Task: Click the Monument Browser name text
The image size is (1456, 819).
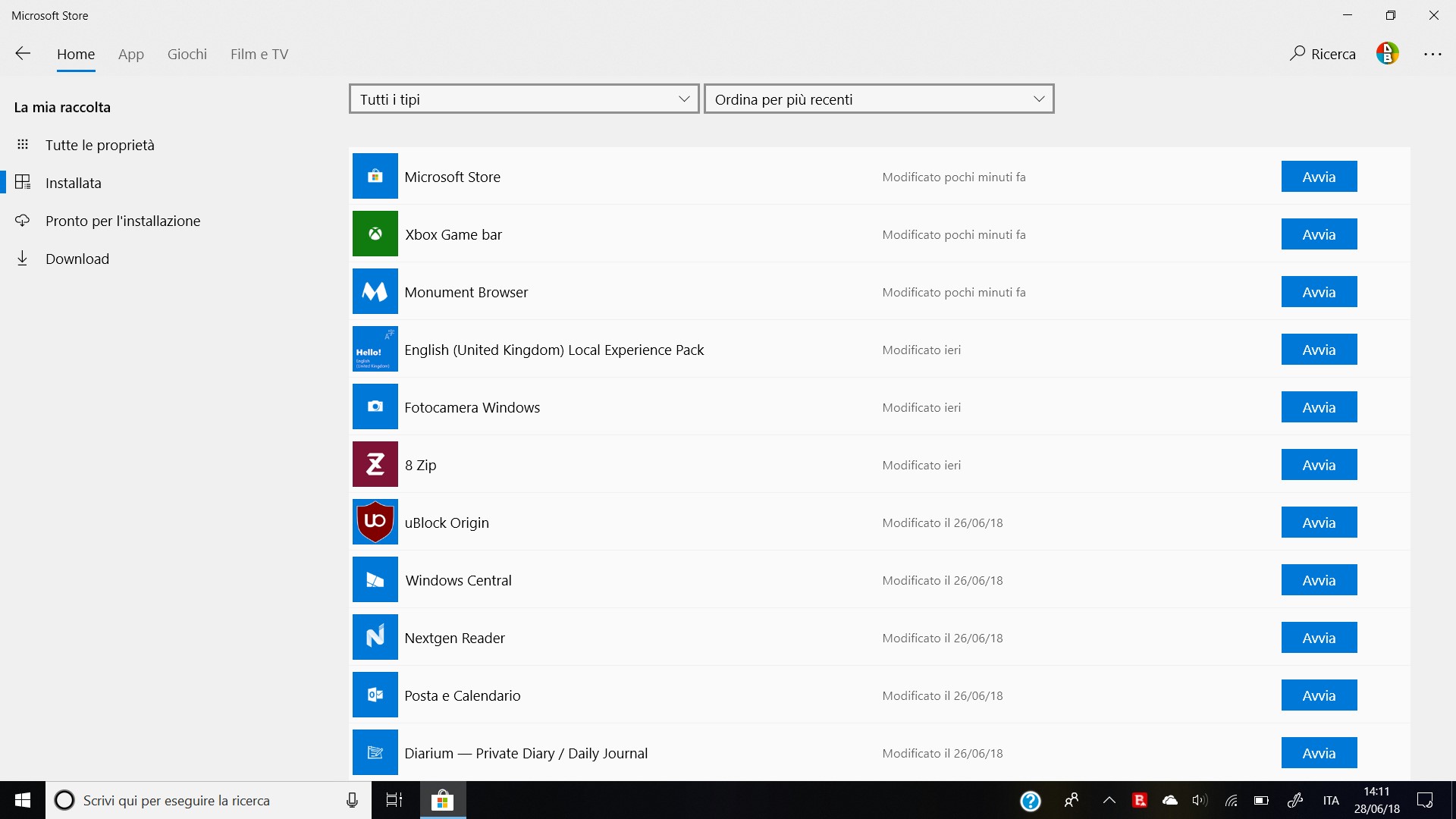Action: pyautogui.click(x=466, y=292)
